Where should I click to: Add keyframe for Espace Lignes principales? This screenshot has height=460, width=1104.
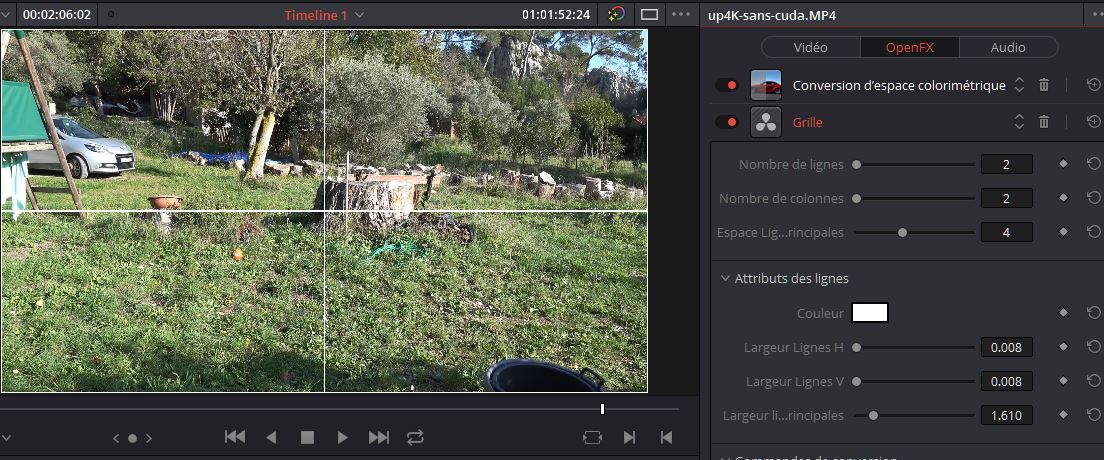(1063, 232)
